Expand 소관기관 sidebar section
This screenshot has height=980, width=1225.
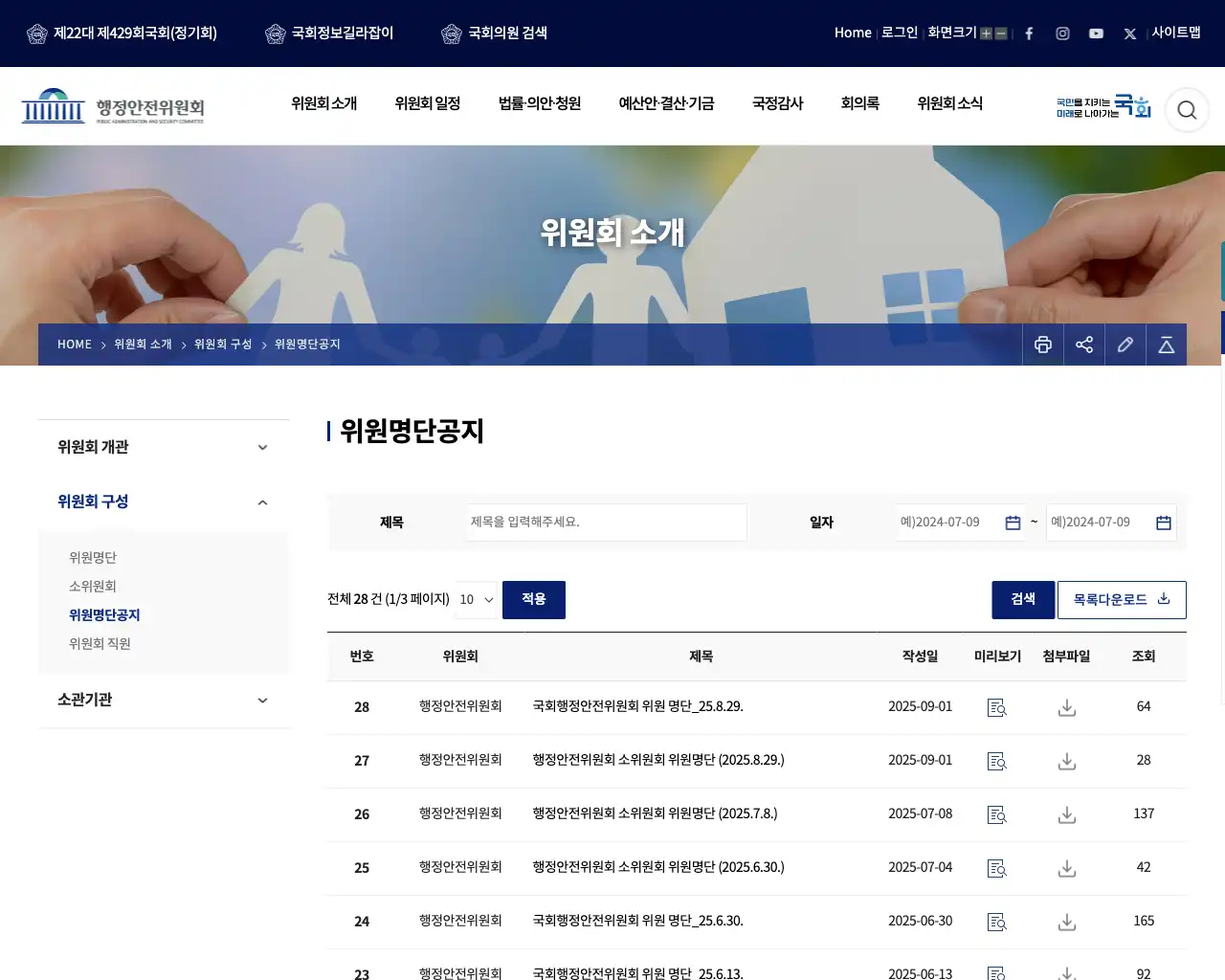(164, 700)
